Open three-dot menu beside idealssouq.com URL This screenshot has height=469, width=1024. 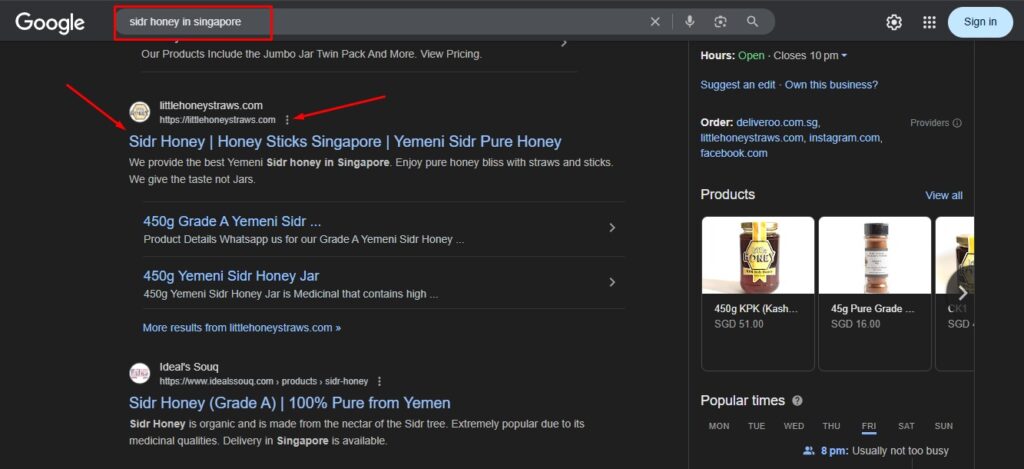pyautogui.click(x=379, y=381)
